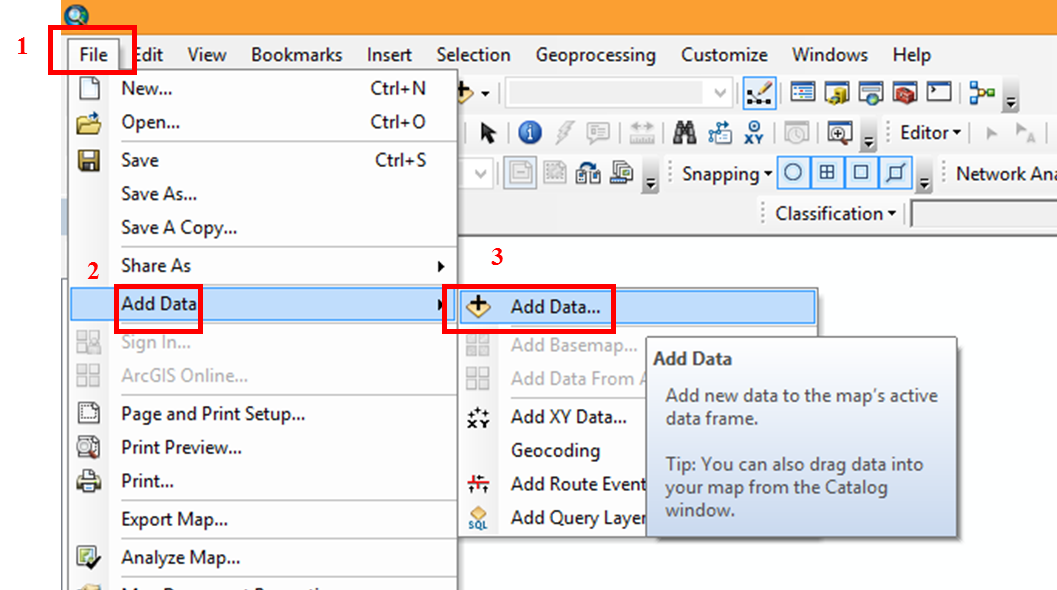Launch ModelBuilder from the toolbar
Image resolution: width=1057 pixels, height=590 pixels.
(982, 93)
